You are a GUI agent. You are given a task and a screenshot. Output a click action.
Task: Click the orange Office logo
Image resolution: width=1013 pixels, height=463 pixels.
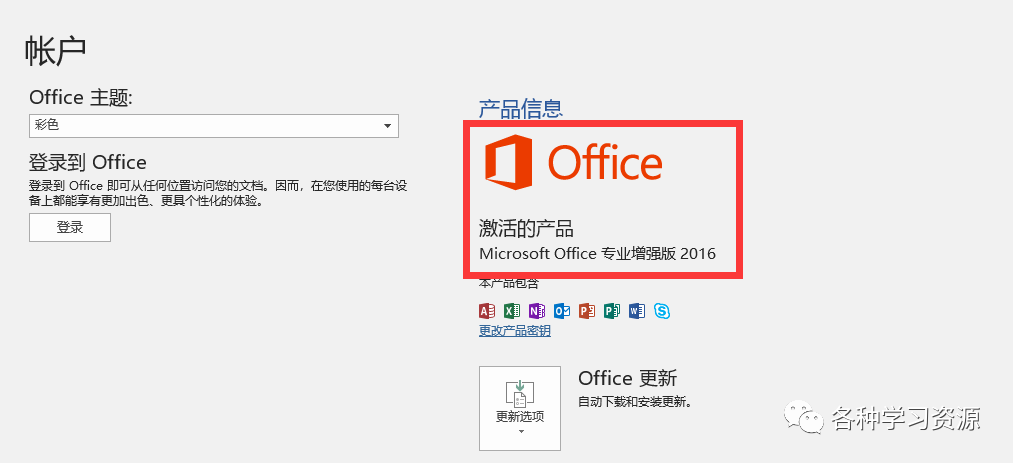tap(574, 162)
